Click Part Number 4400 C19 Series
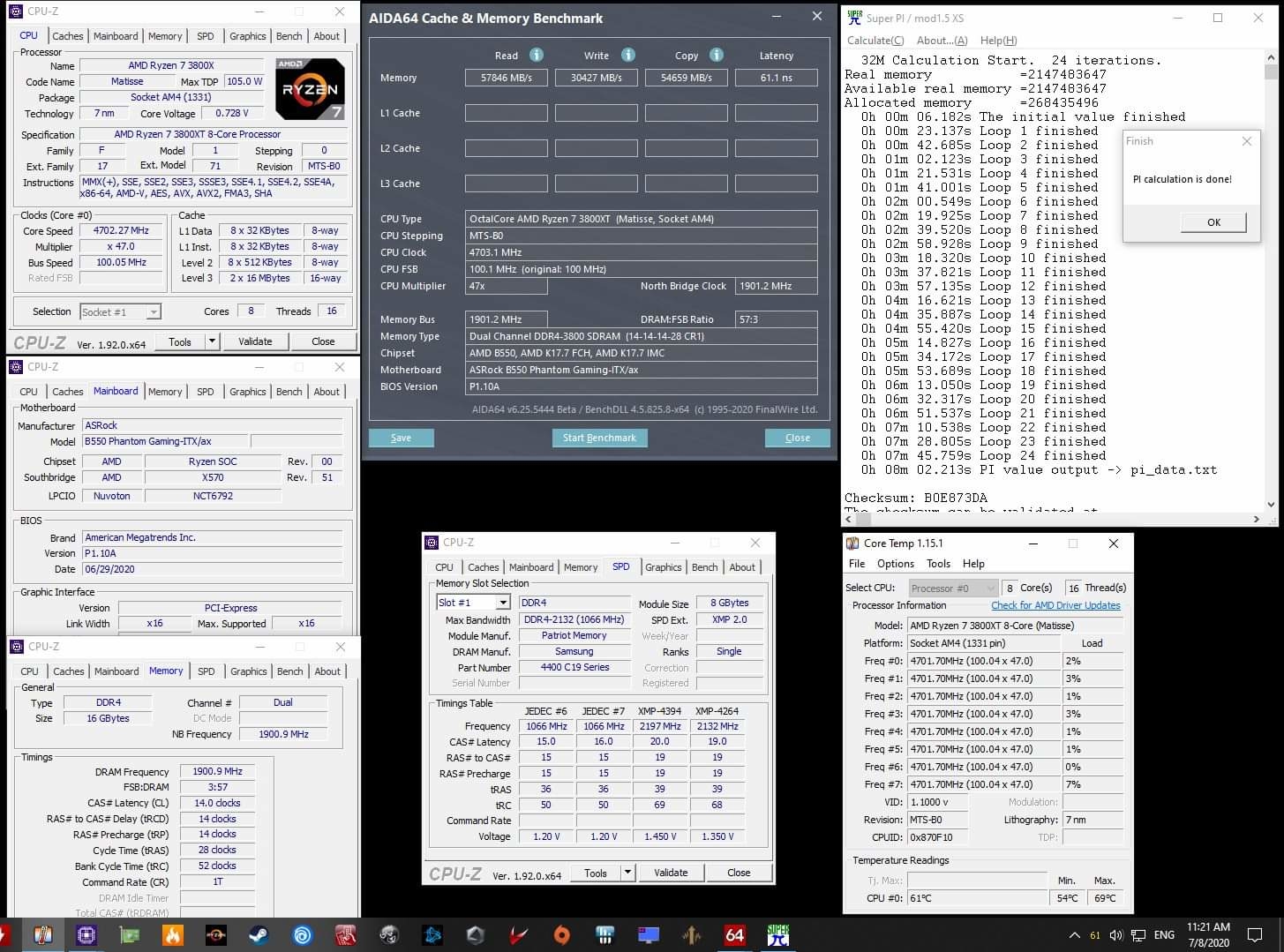The height and width of the screenshot is (952, 1284). 574,667
